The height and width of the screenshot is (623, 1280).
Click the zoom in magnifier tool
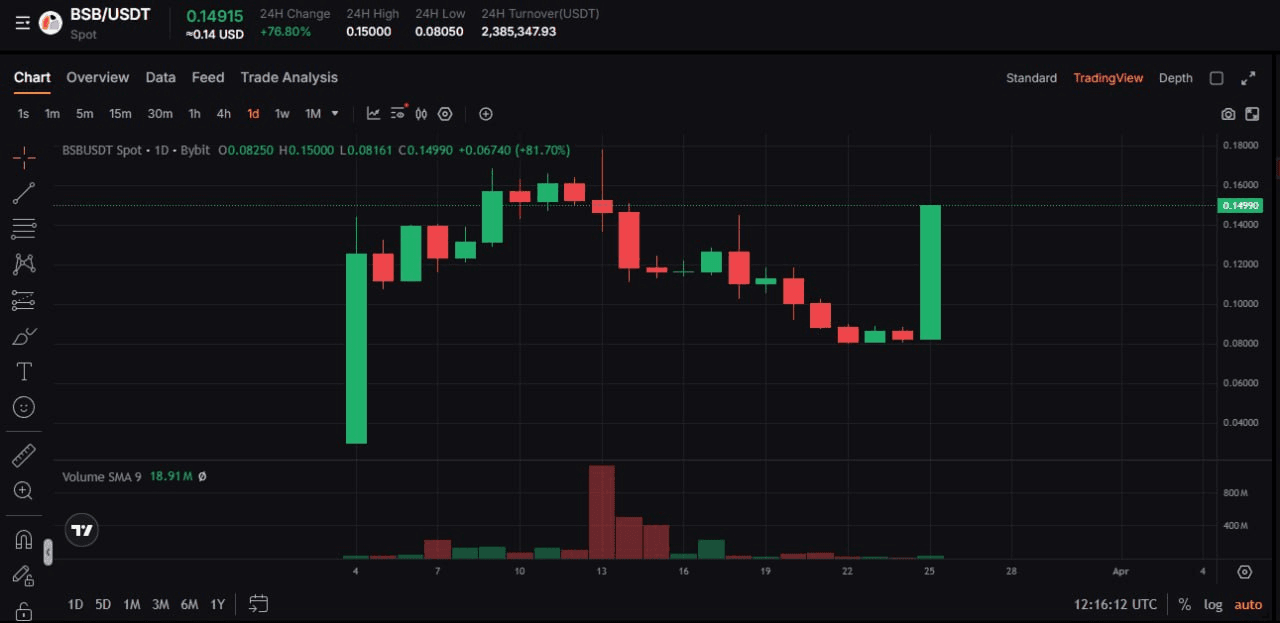click(x=24, y=491)
